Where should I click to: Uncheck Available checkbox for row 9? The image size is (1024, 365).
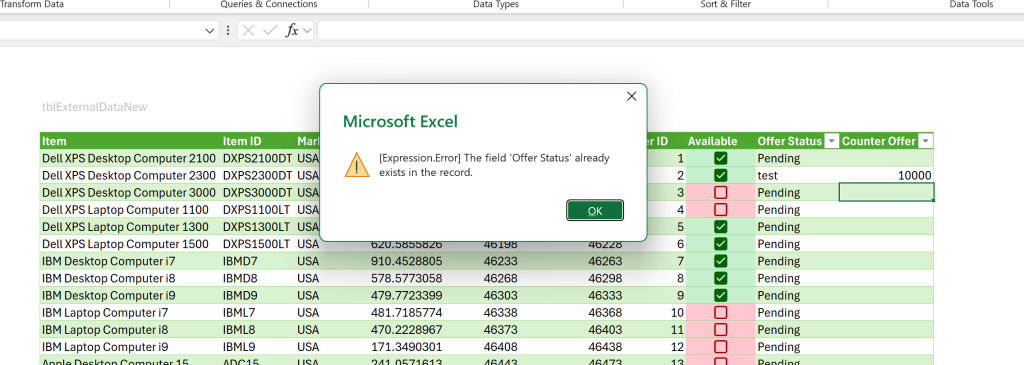720,295
